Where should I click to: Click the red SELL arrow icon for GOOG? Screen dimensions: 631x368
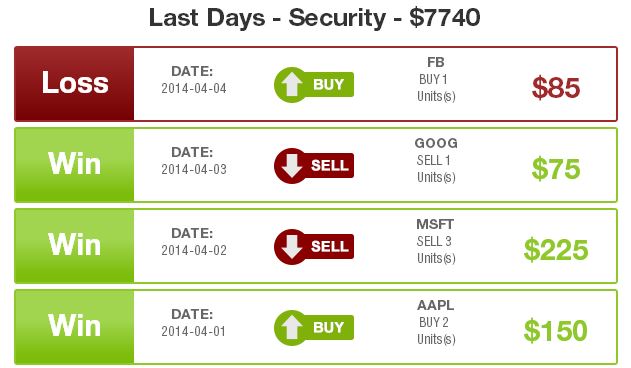(314, 165)
